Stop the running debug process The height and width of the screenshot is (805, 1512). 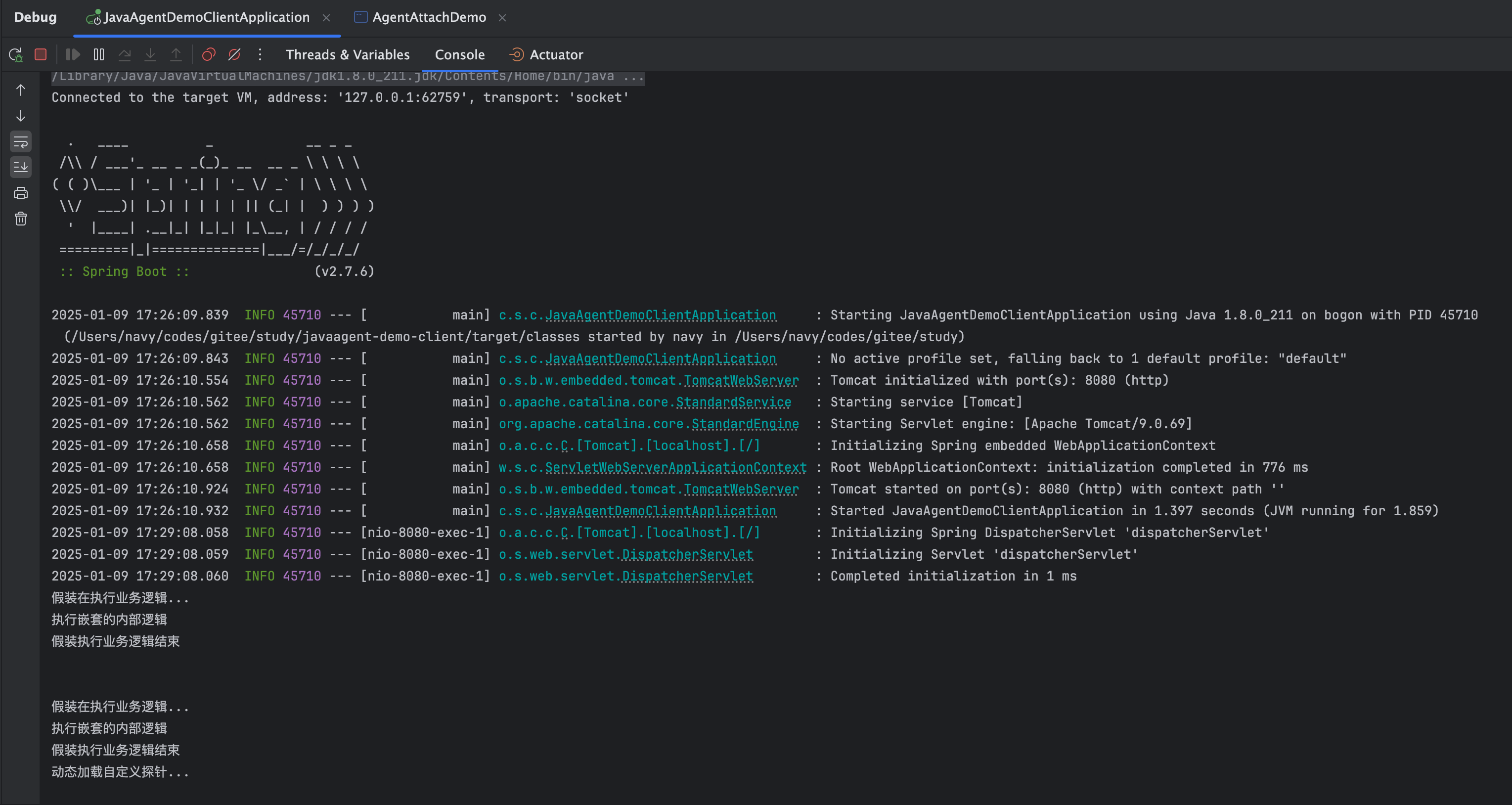point(41,54)
